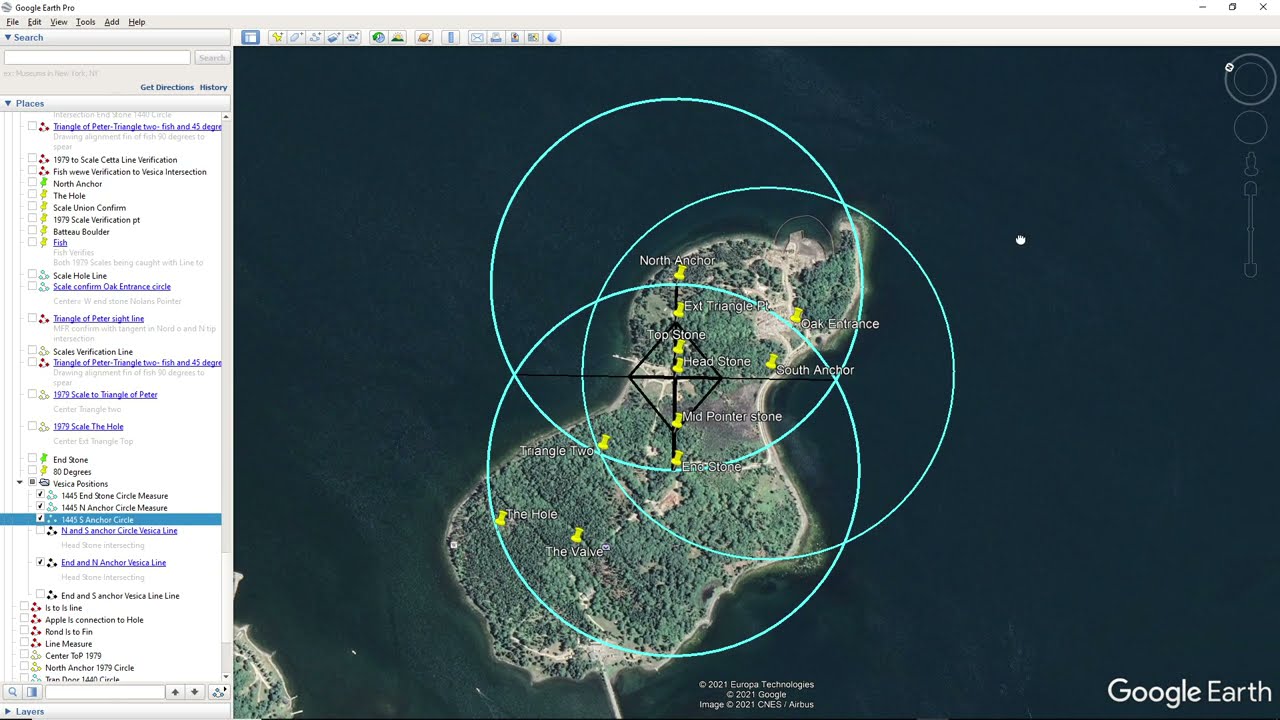The width and height of the screenshot is (1280, 720).
Task: Click the move up arrow button
Action: (175, 692)
